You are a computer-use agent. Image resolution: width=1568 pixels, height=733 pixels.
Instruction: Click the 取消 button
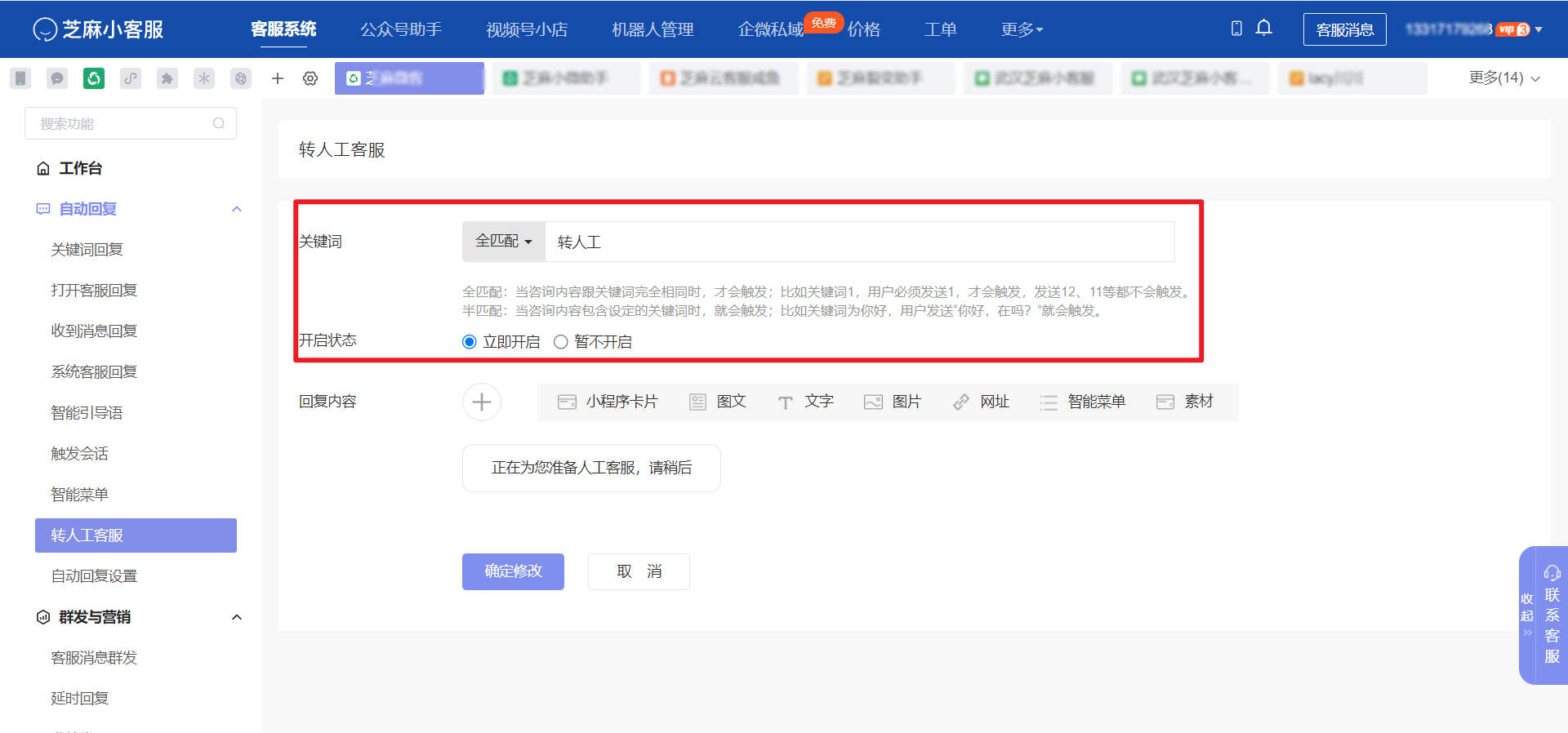pos(639,571)
